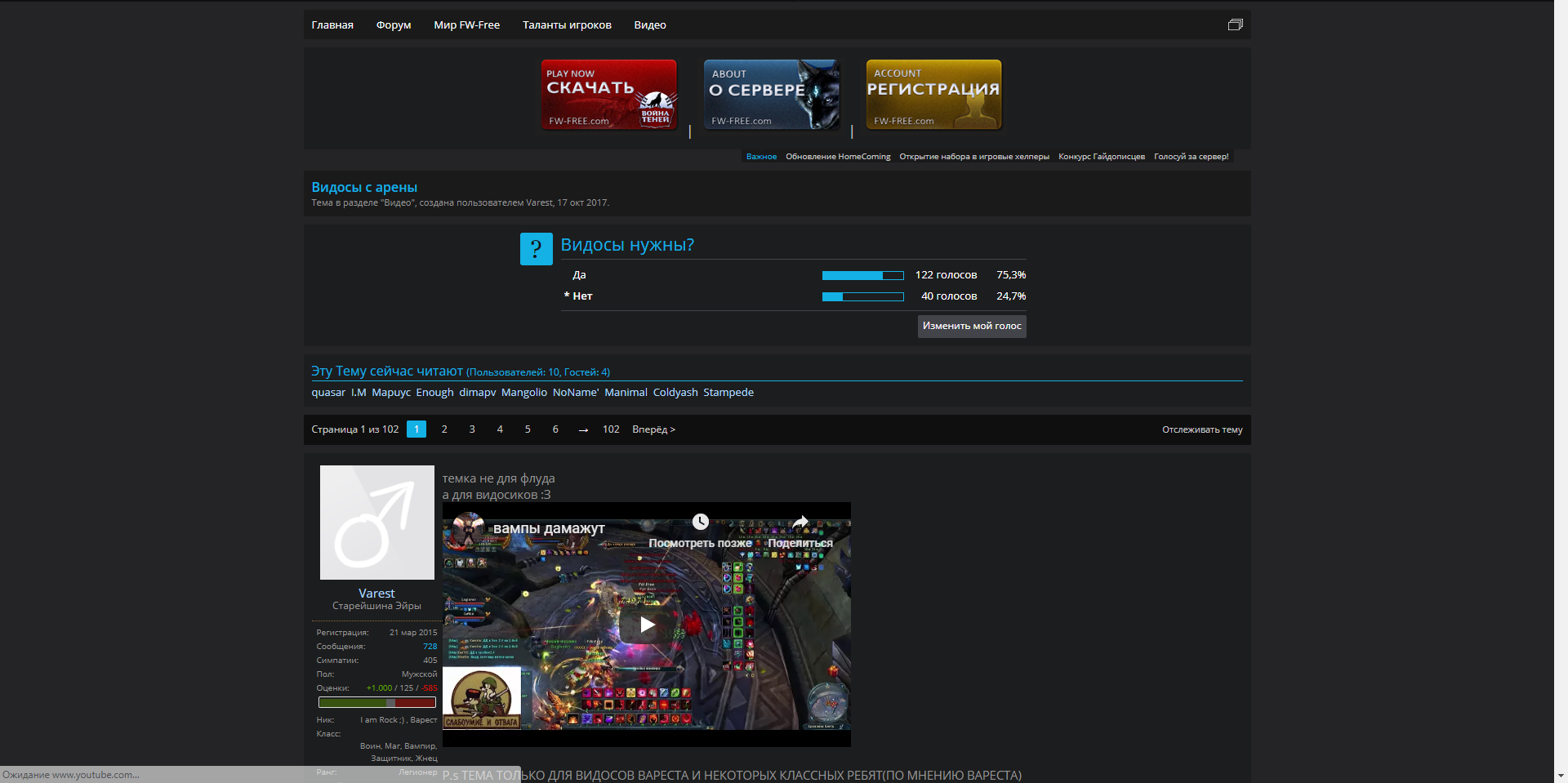Open user Coldyash profile
This screenshot has height=783, width=1568.
675,393
